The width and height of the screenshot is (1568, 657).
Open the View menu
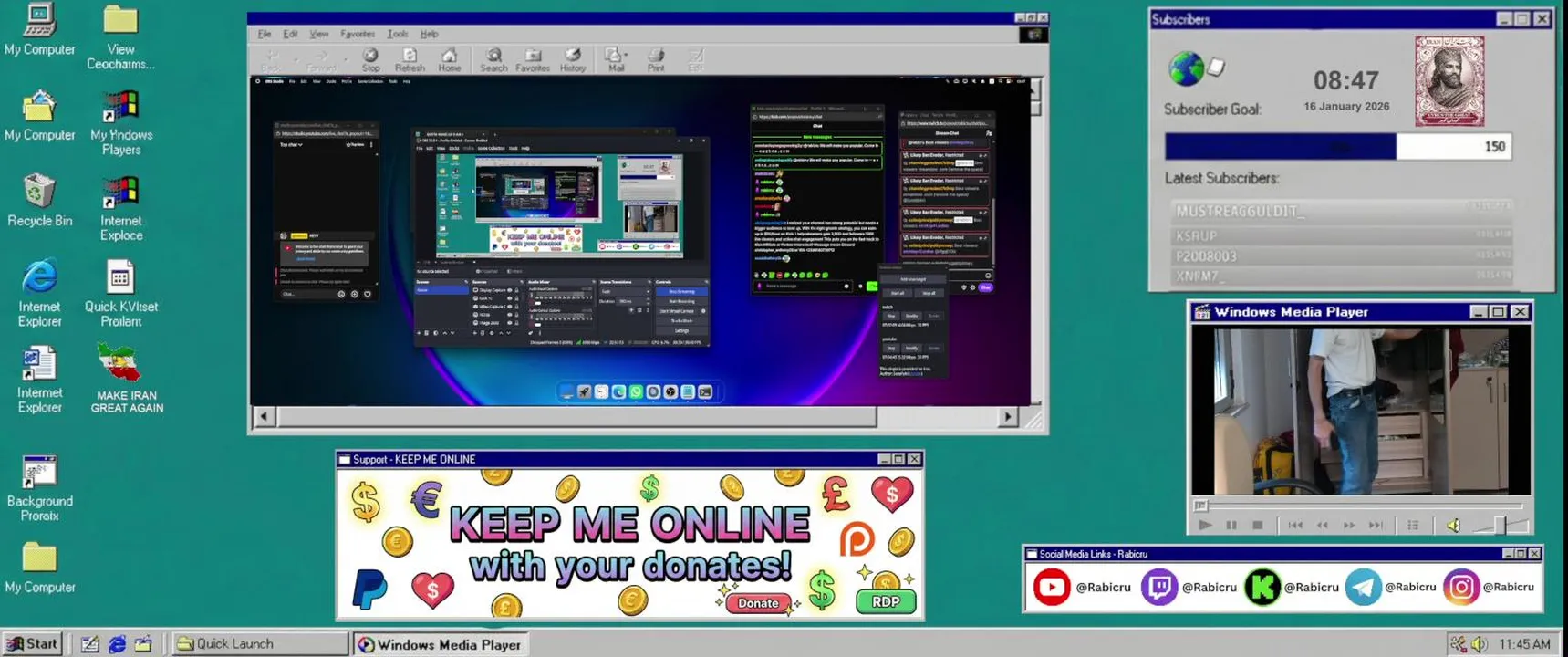click(318, 34)
